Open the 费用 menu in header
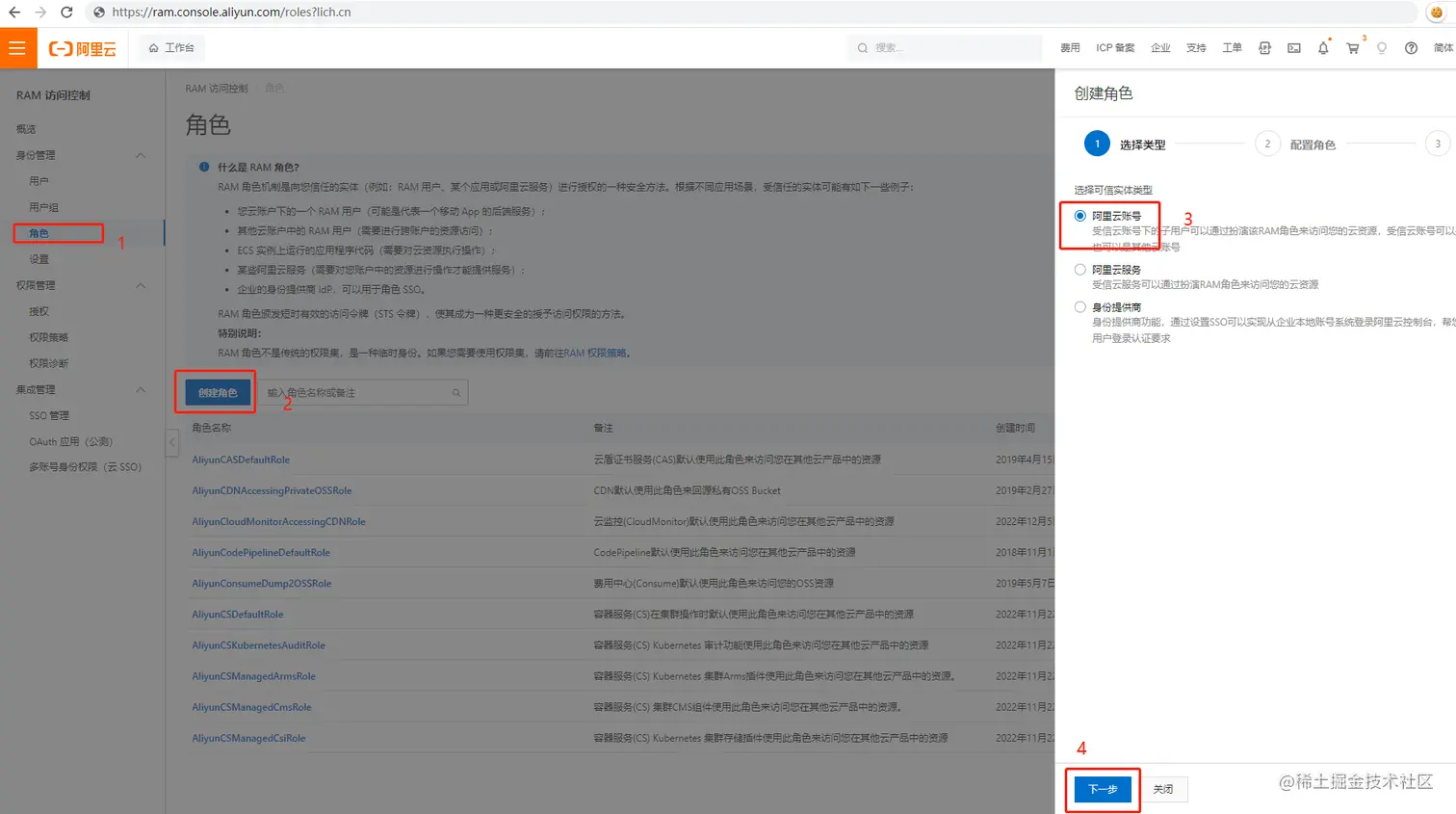This screenshot has width=1456, height=814. (1070, 48)
